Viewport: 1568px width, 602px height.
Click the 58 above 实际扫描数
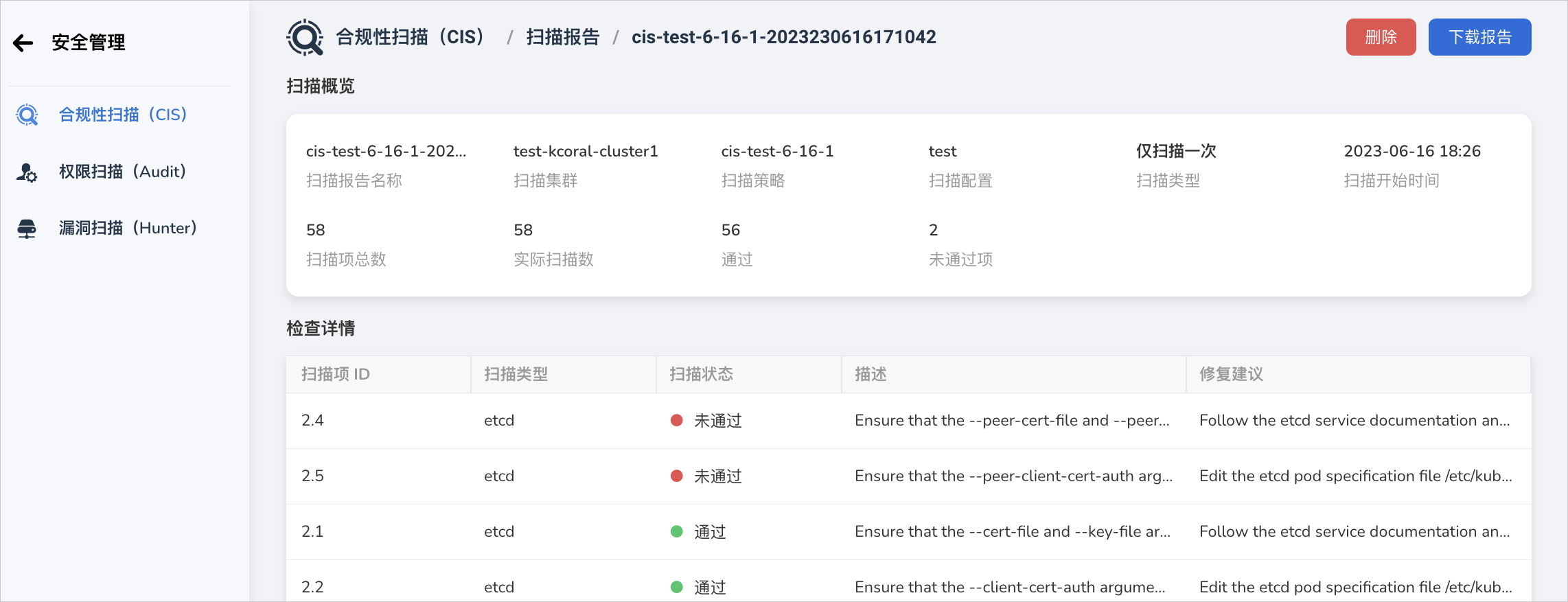coord(523,230)
